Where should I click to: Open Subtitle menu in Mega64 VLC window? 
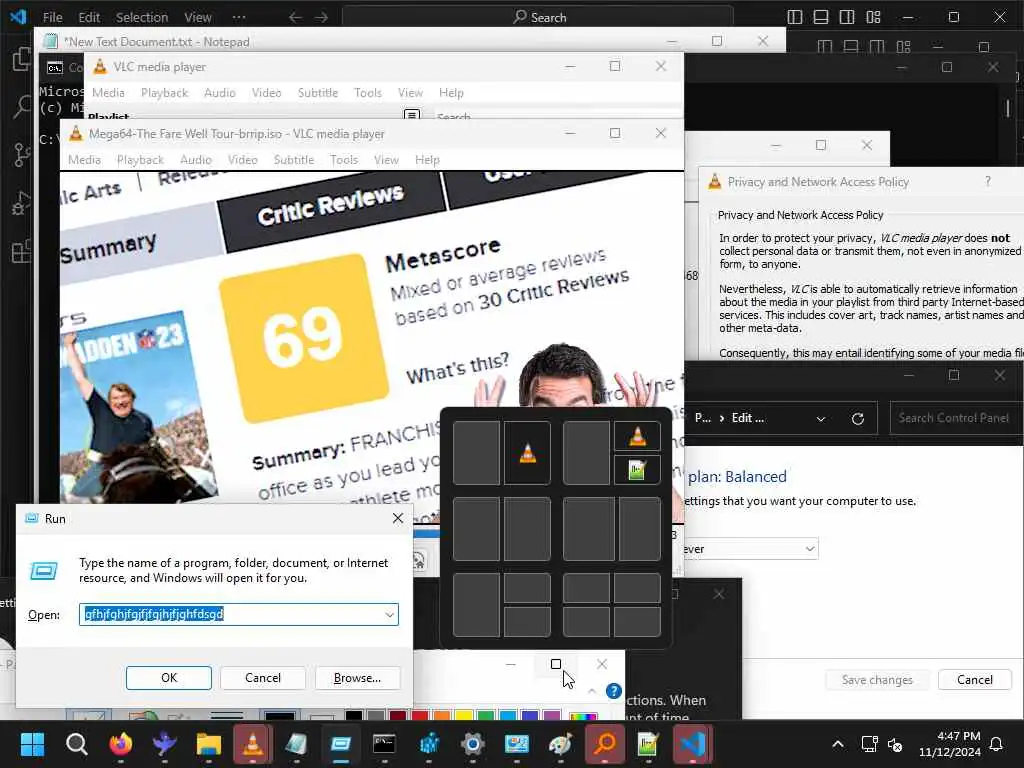[294, 160]
